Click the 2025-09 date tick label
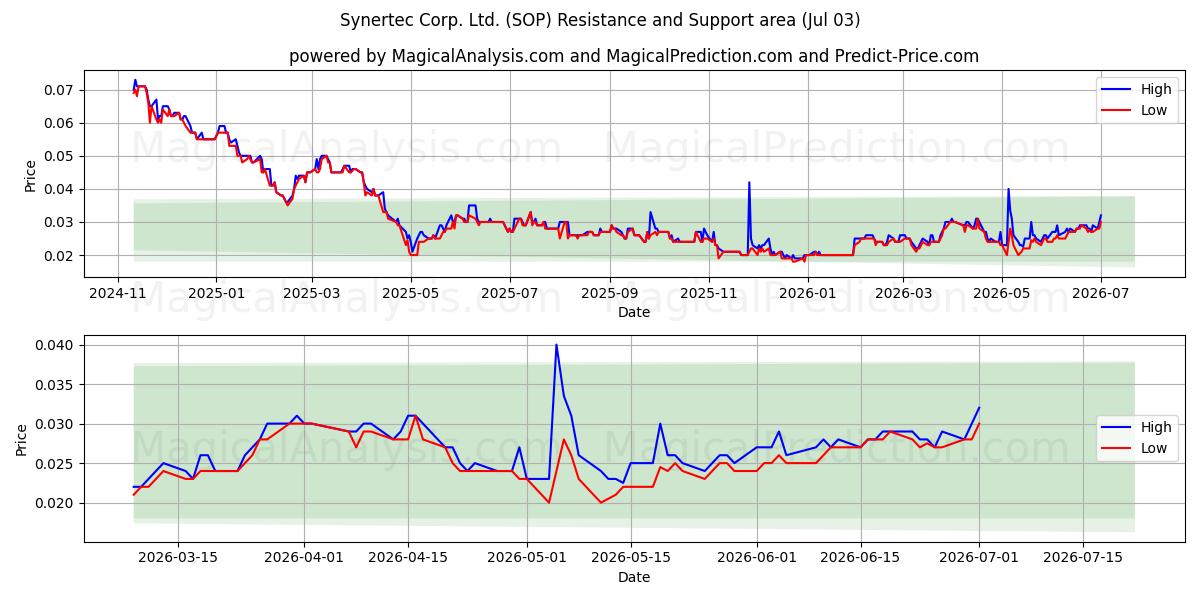1200x600 pixels. click(x=609, y=293)
